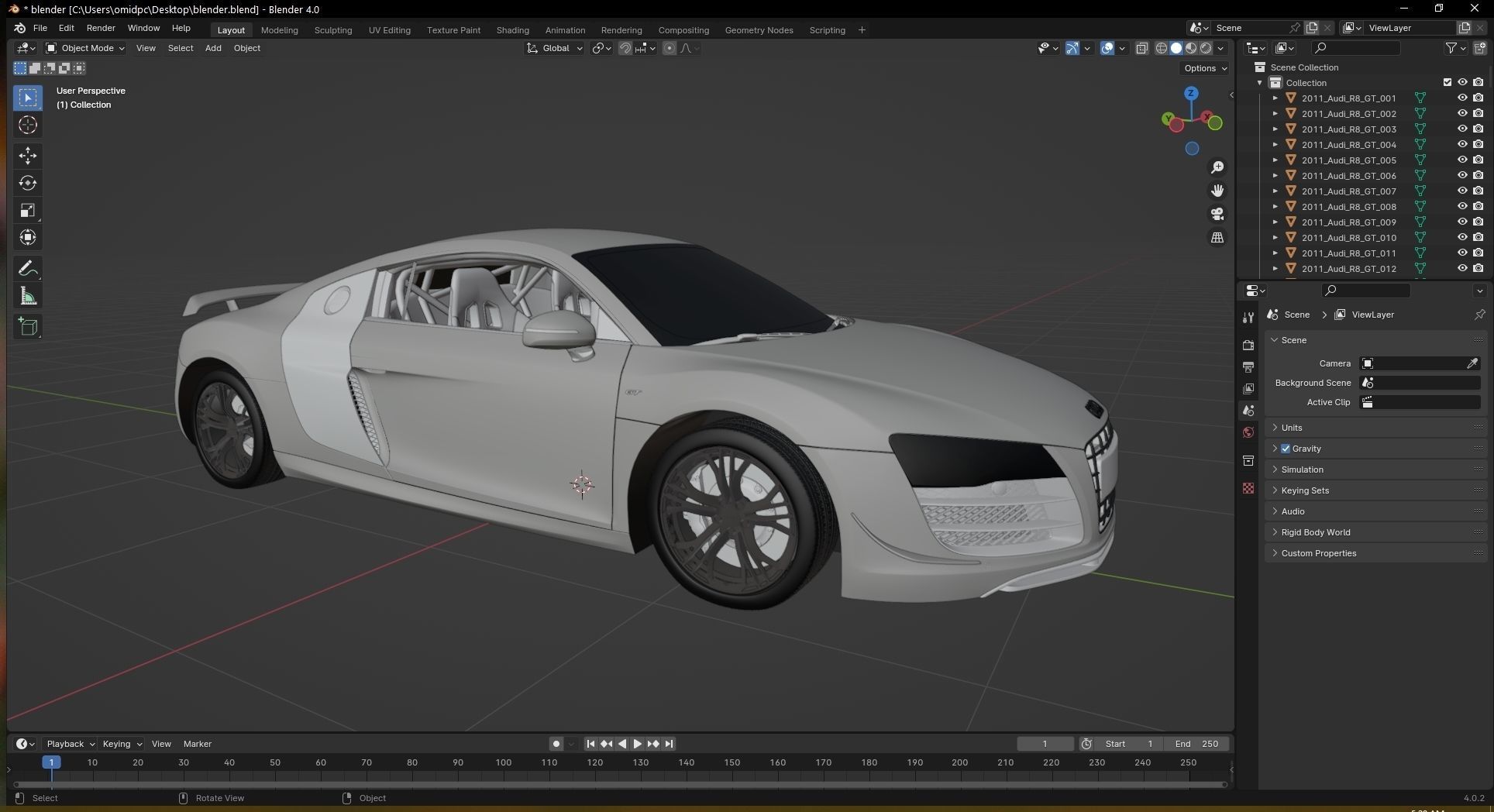This screenshot has height=812, width=1494.
Task: Open the File menu
Action: point(40,28)
